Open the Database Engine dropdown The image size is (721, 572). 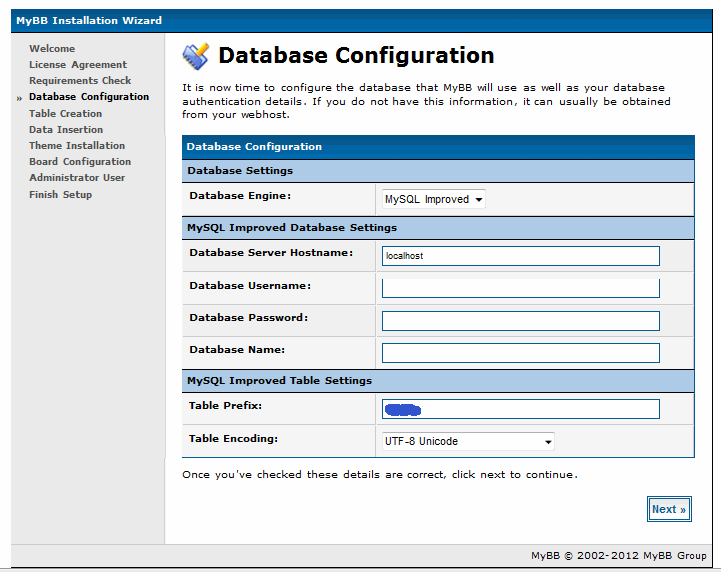point(433,200)
